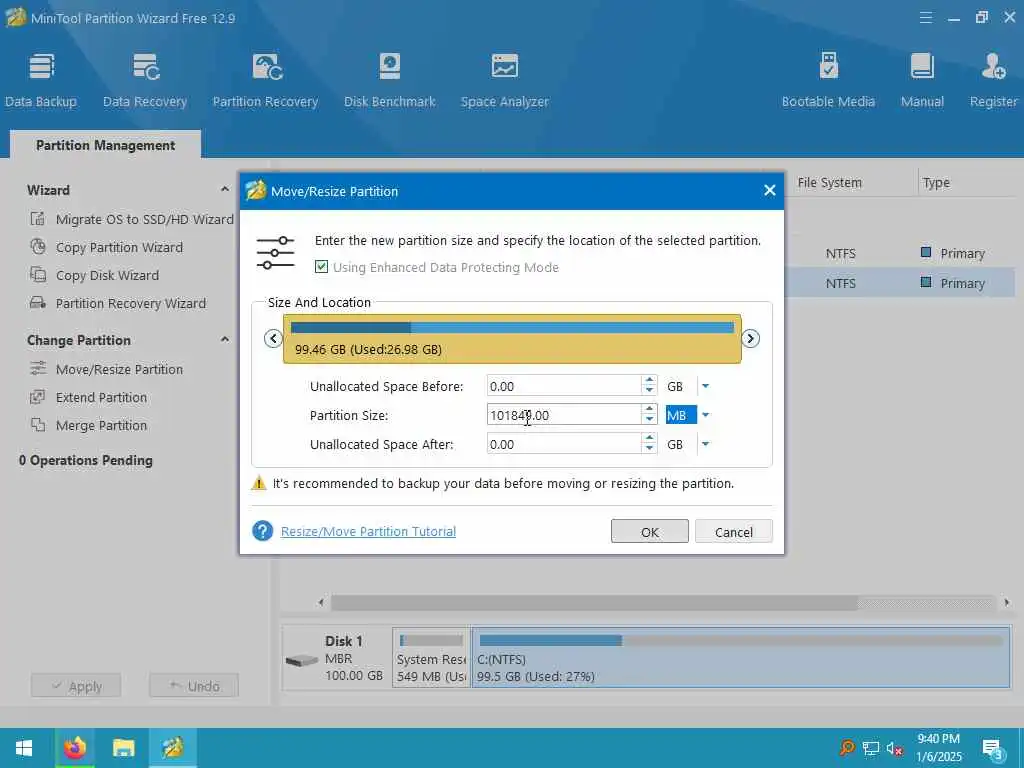Screen dimensions: 1024x768
Task: Open unit dropdown for Unallocated Space Before
Action: click(705, 386)
